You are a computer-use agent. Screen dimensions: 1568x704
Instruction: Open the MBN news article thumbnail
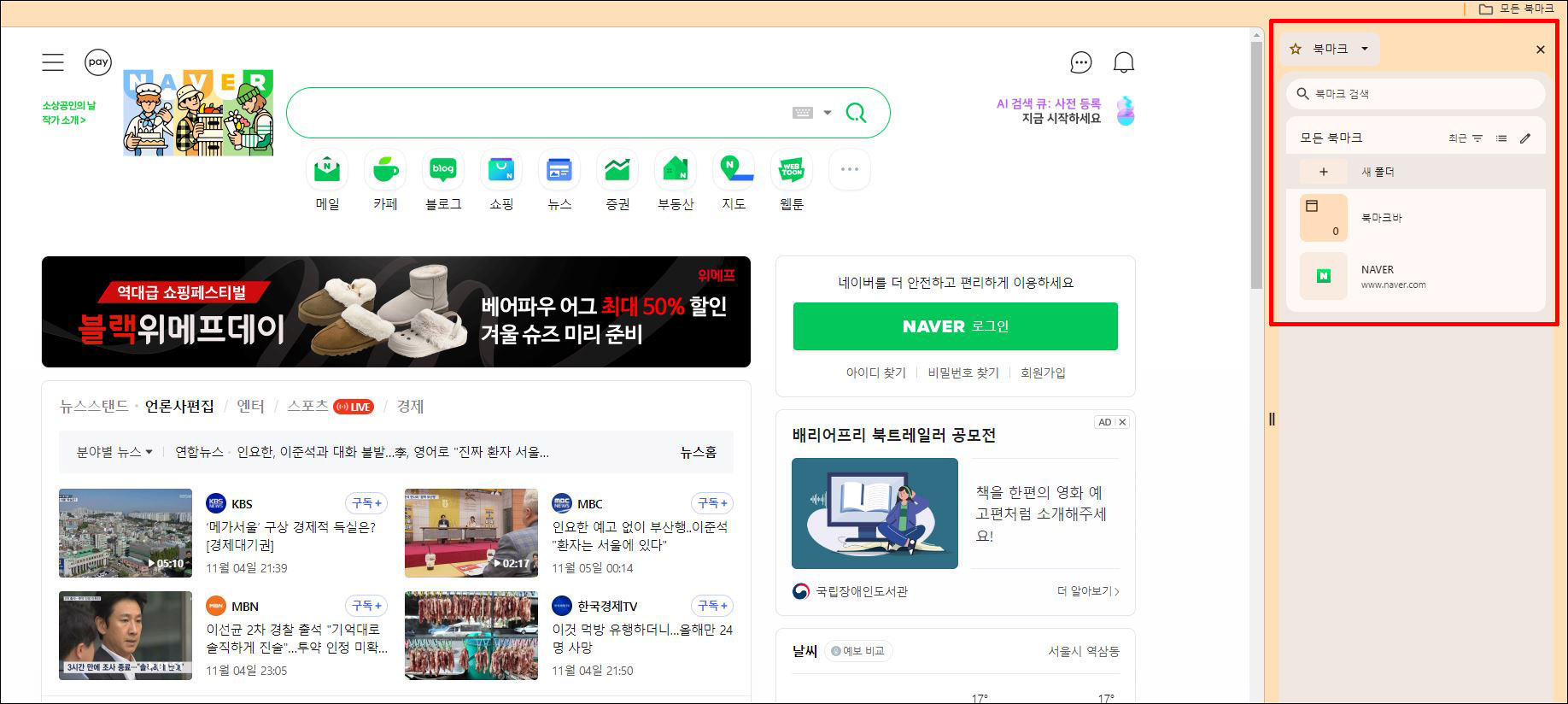(x=126, y=636)
